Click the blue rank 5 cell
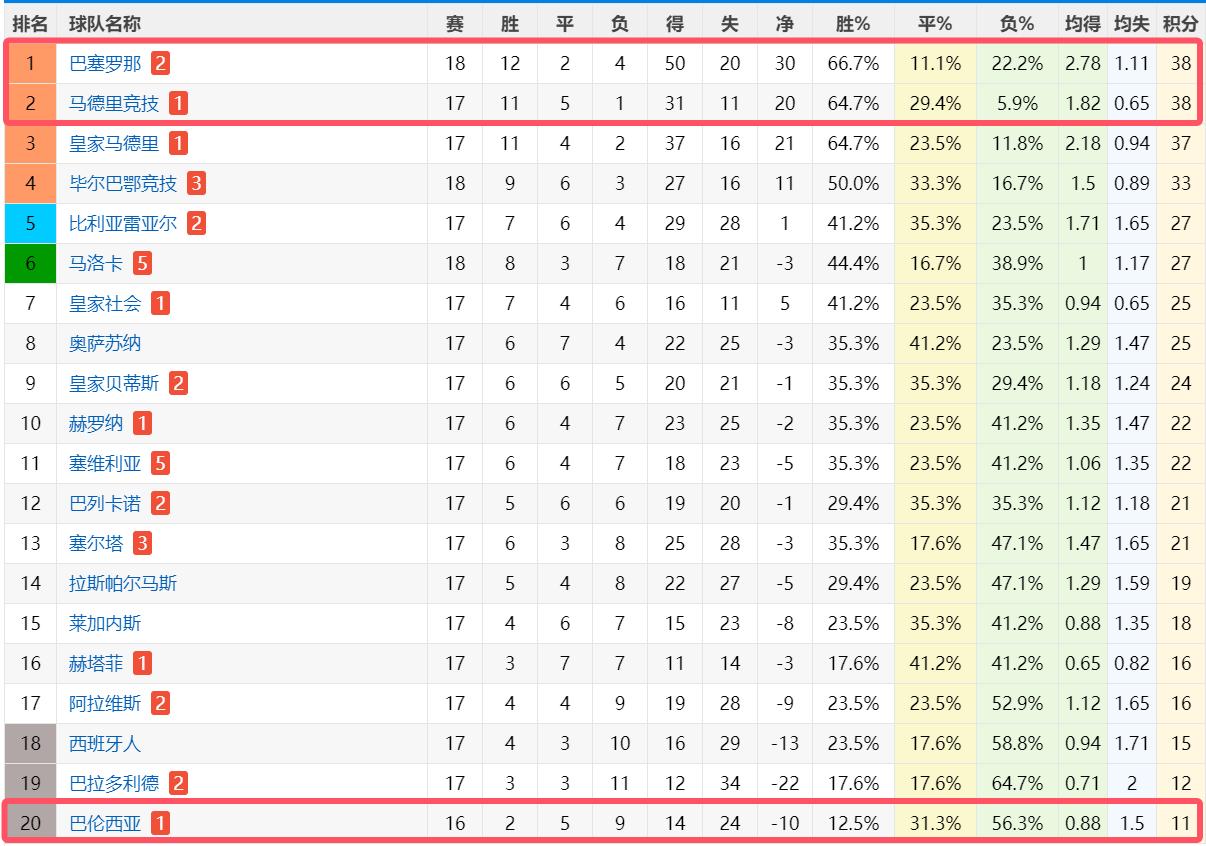The height and width of the screenshot is (846, 1206). pyautogui.click(x=30, y=223)
